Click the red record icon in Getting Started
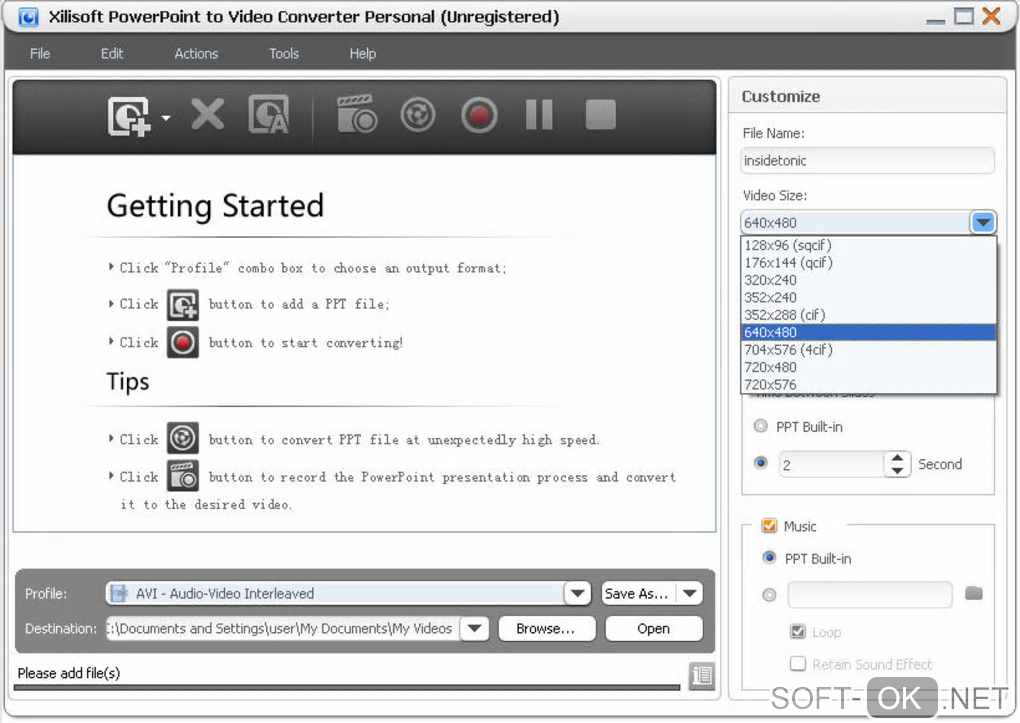 pyautogui.click(x=183, y=342)
